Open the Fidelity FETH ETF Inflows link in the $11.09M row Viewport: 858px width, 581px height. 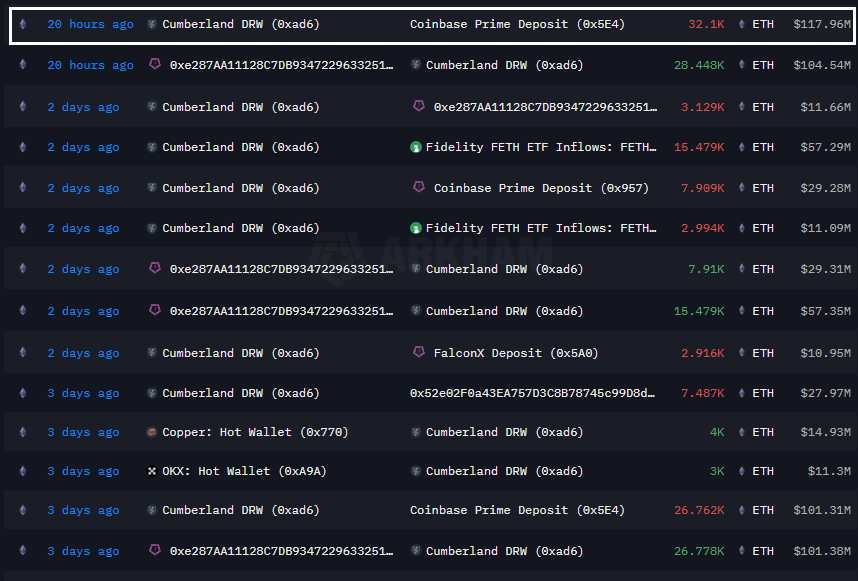point(541,228)
